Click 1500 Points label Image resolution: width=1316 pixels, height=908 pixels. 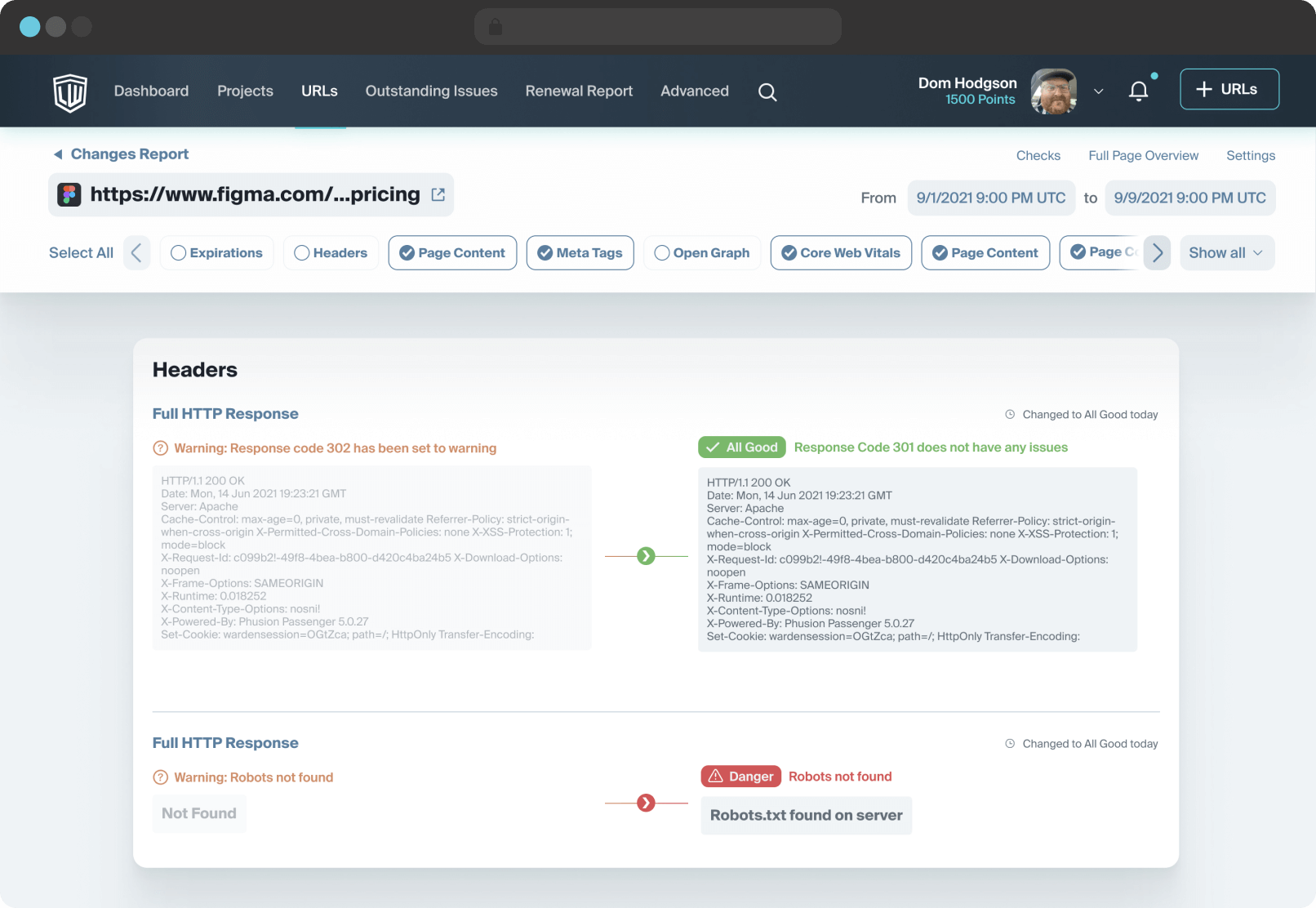(980, 100)
